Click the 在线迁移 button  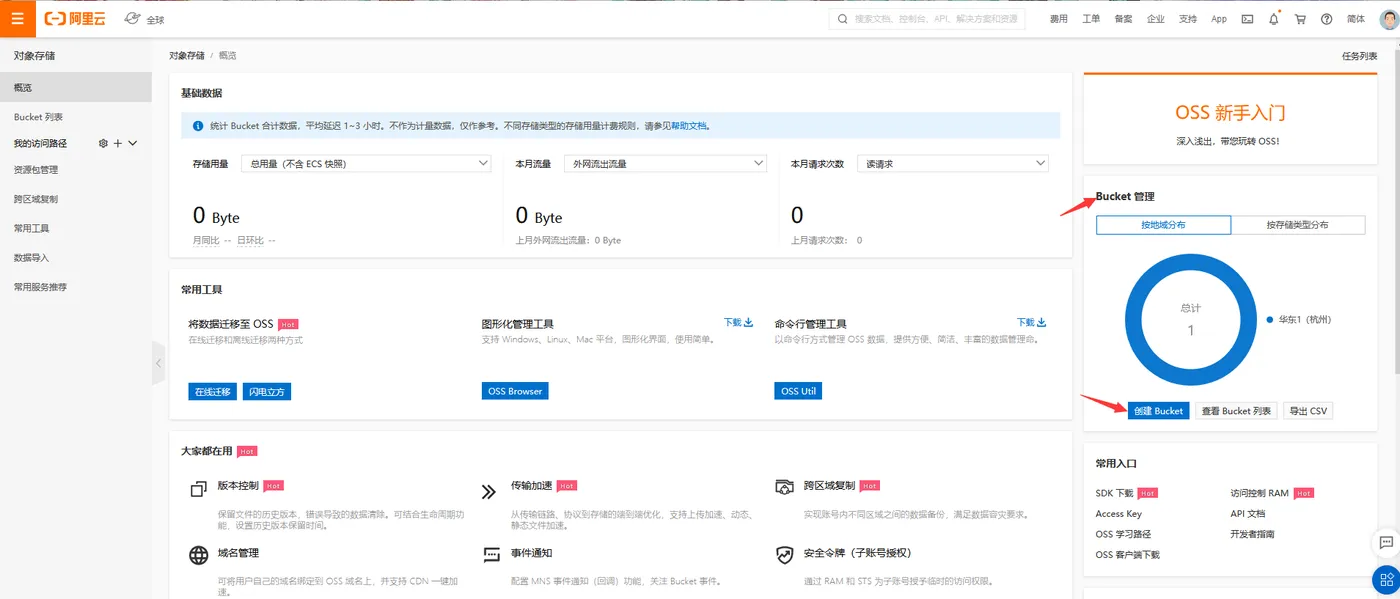(x=212, y=391)
